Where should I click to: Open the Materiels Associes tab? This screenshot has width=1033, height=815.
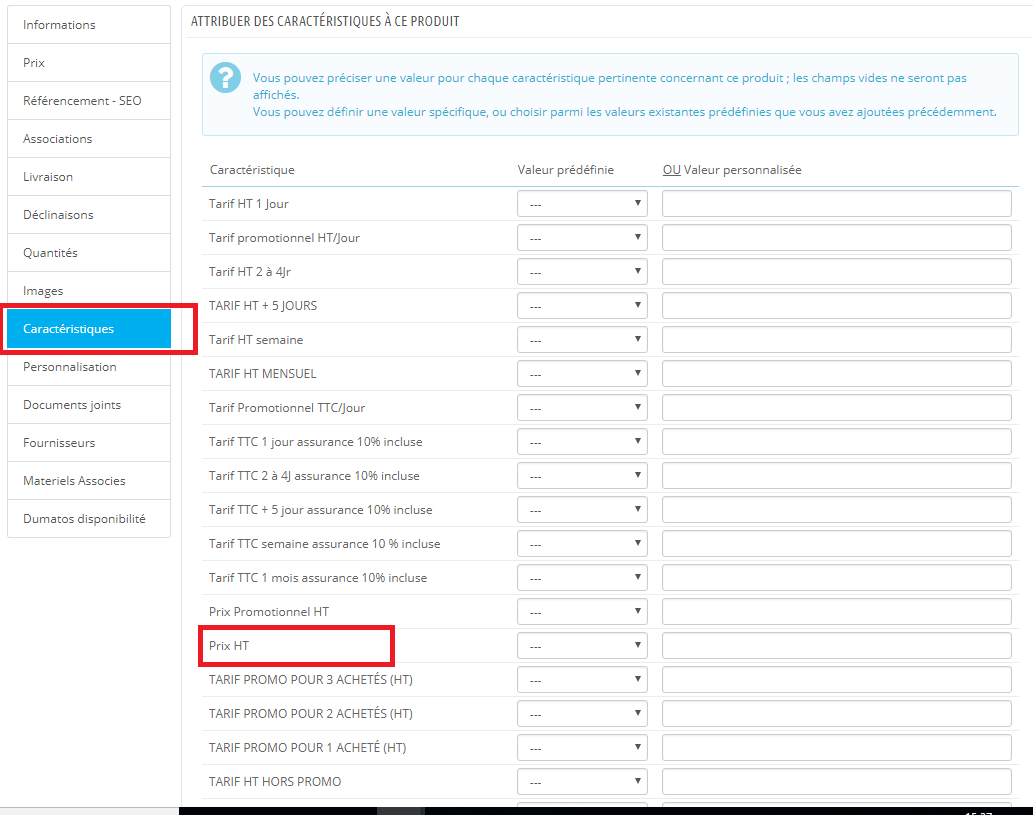pyautogui.click(x=89, y=481)
